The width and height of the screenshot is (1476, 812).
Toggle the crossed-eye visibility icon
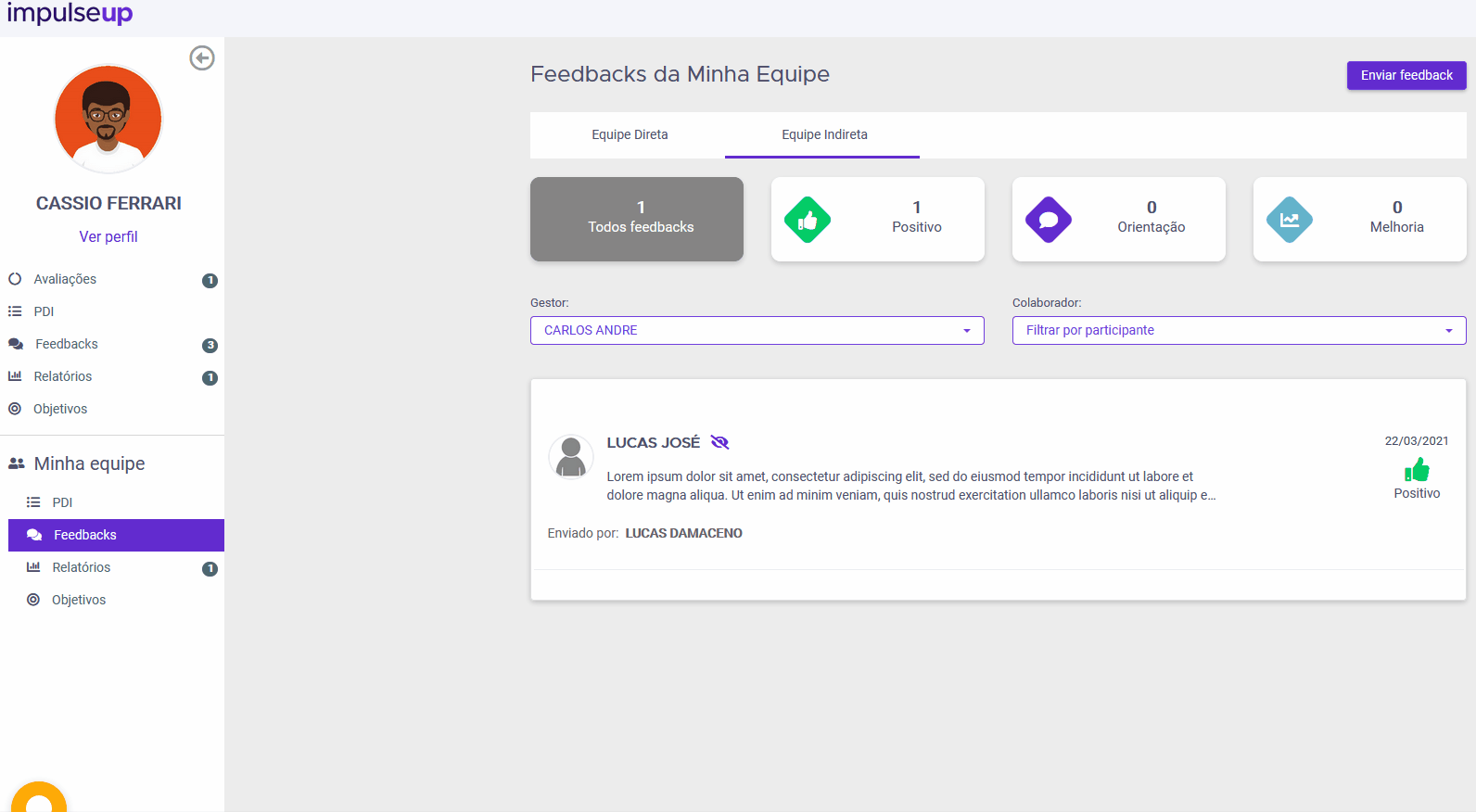(719, 442)
